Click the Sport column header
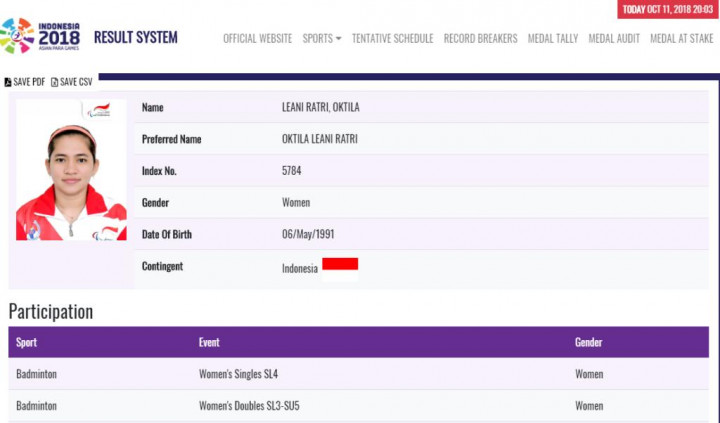 tap(27, 342)
